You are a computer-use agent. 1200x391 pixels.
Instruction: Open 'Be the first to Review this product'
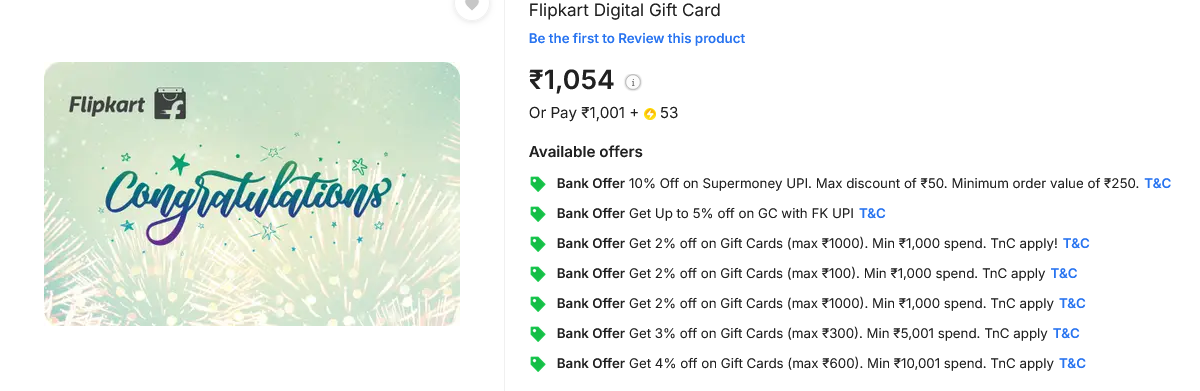point(637,38)
